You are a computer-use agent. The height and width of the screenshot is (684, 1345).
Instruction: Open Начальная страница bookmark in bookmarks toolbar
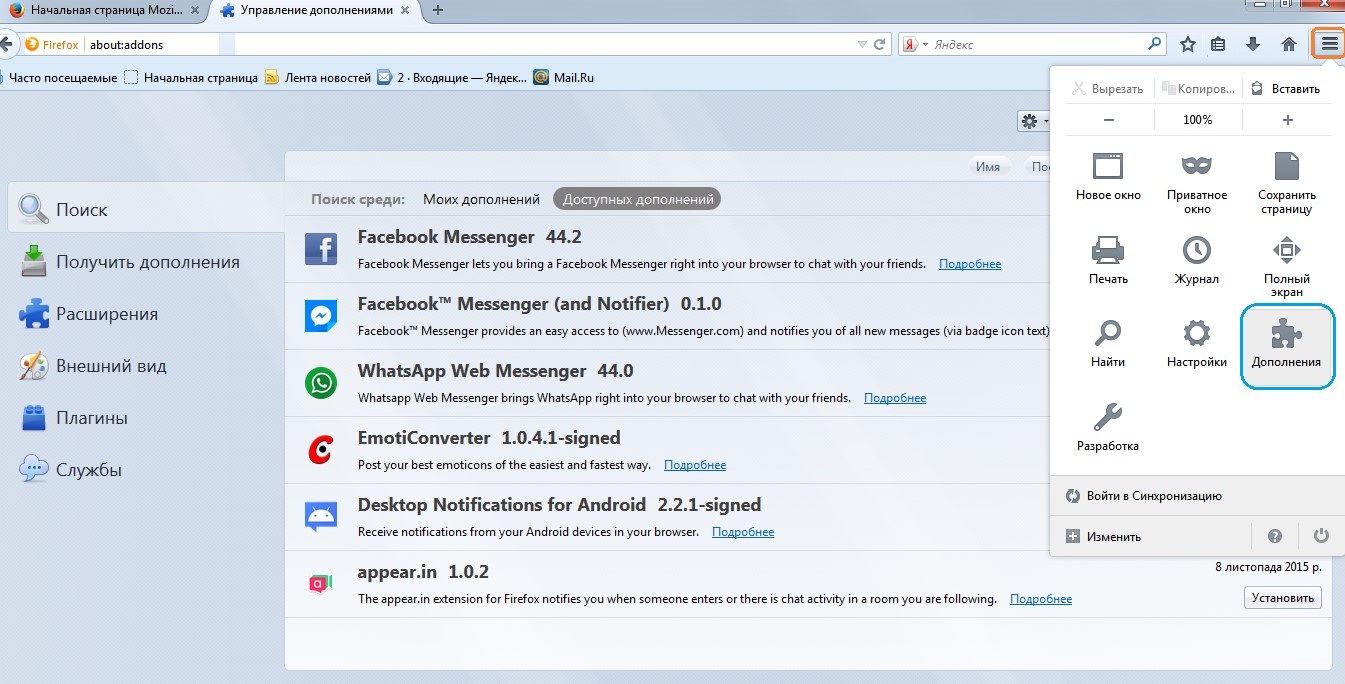click(192, 77)
